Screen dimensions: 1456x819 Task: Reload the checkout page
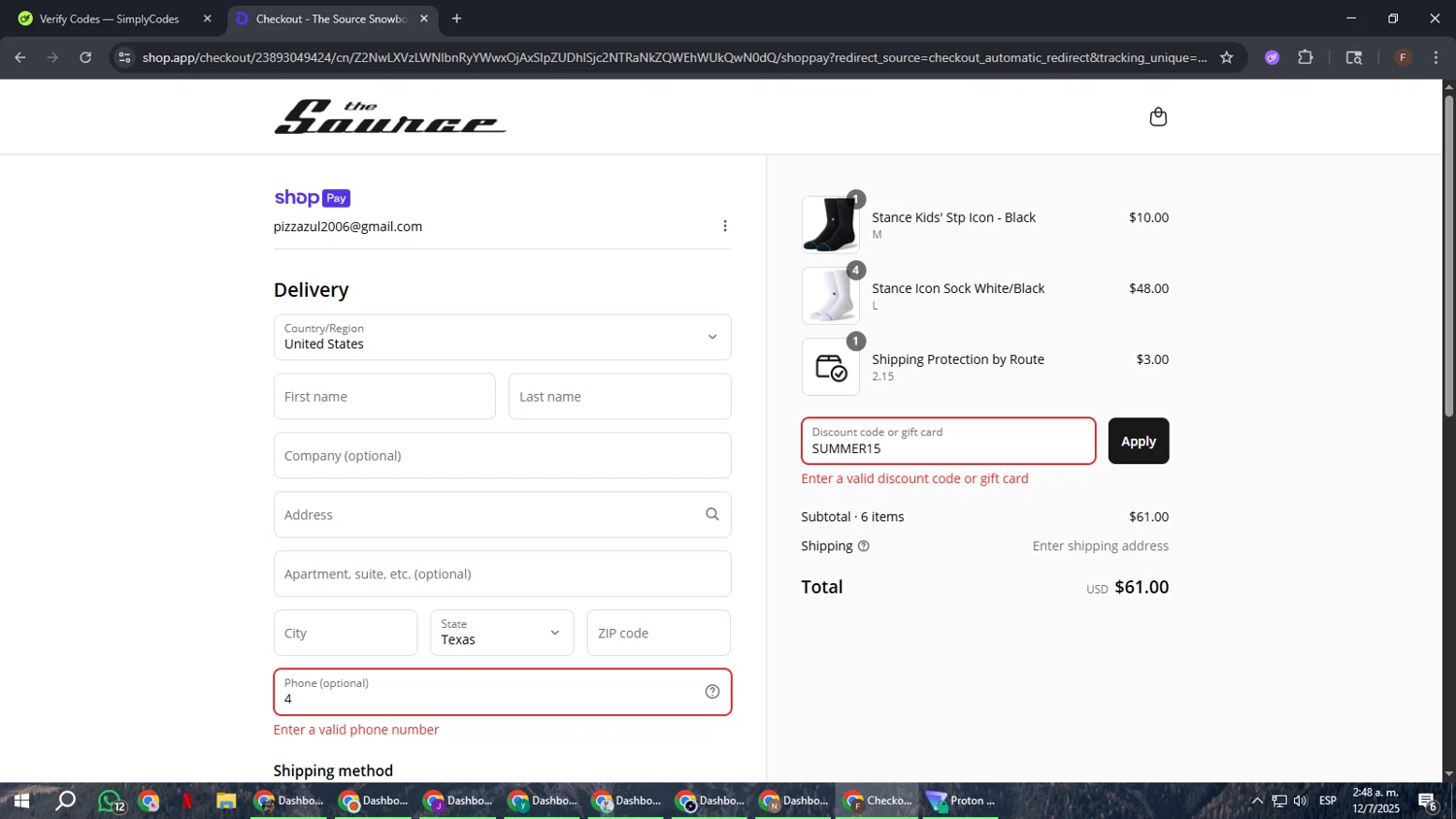point(85,57)
